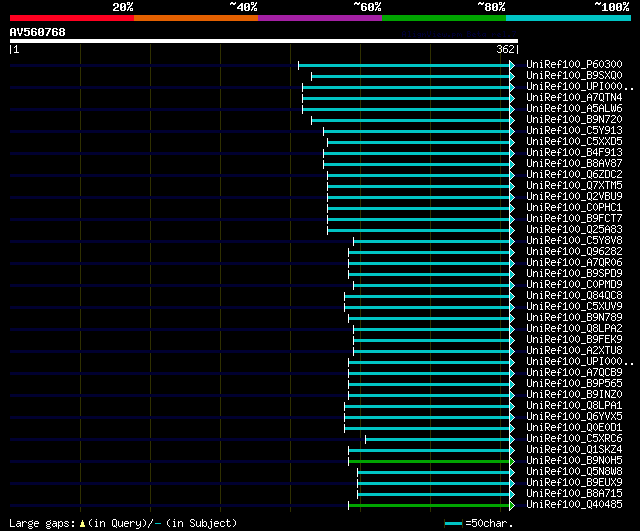This screenshot has width=640, height=531.
Task: Select the UniRef100_A7QCB9 hit
Action: coord(574,373)
